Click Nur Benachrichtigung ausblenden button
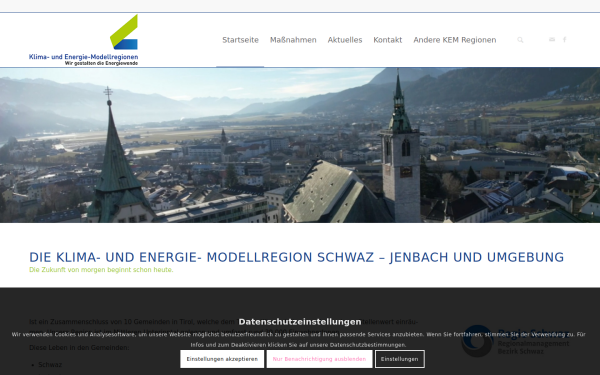 (x=319, y=359)
